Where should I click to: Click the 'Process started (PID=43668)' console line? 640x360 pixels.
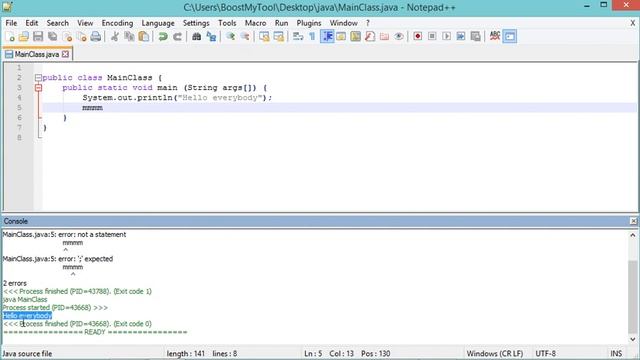[55, 308]
